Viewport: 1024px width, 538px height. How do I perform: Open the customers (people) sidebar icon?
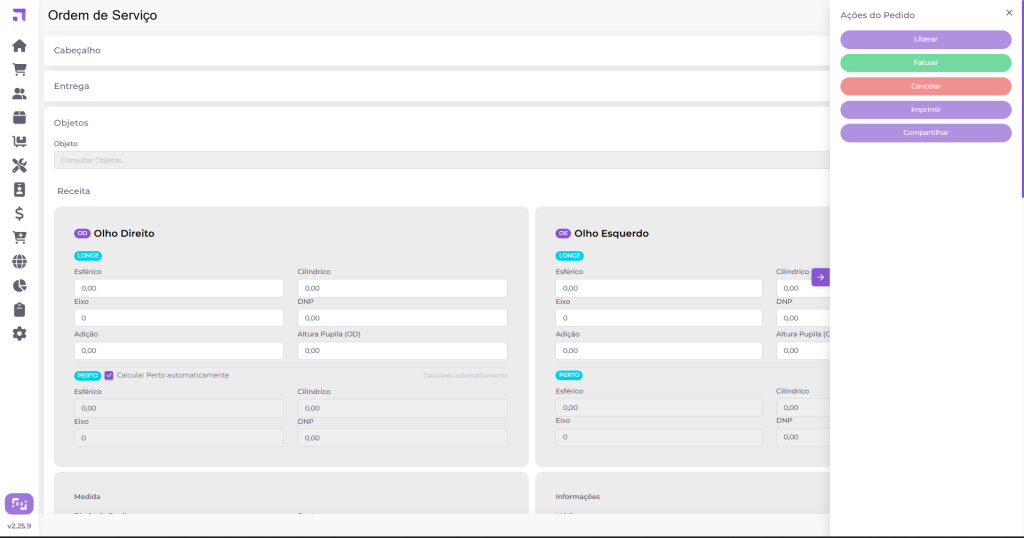(19, 94)
